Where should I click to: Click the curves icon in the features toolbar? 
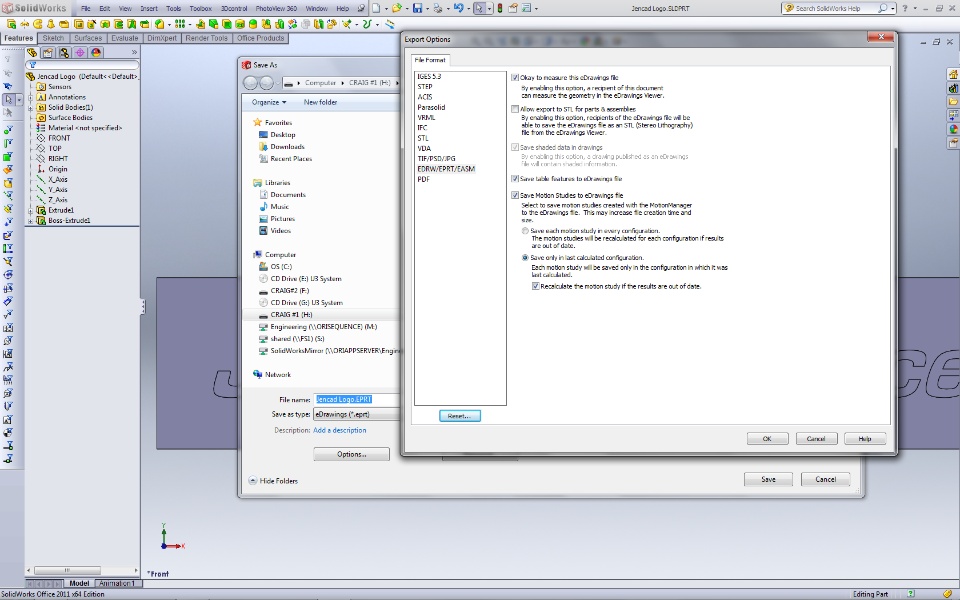367,24
